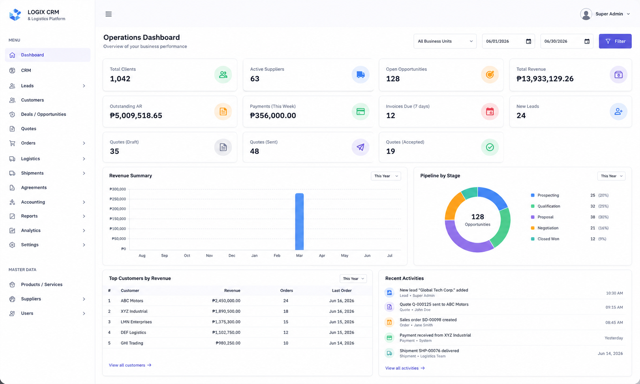Click the Total Revenue money icon

(618, 75)
